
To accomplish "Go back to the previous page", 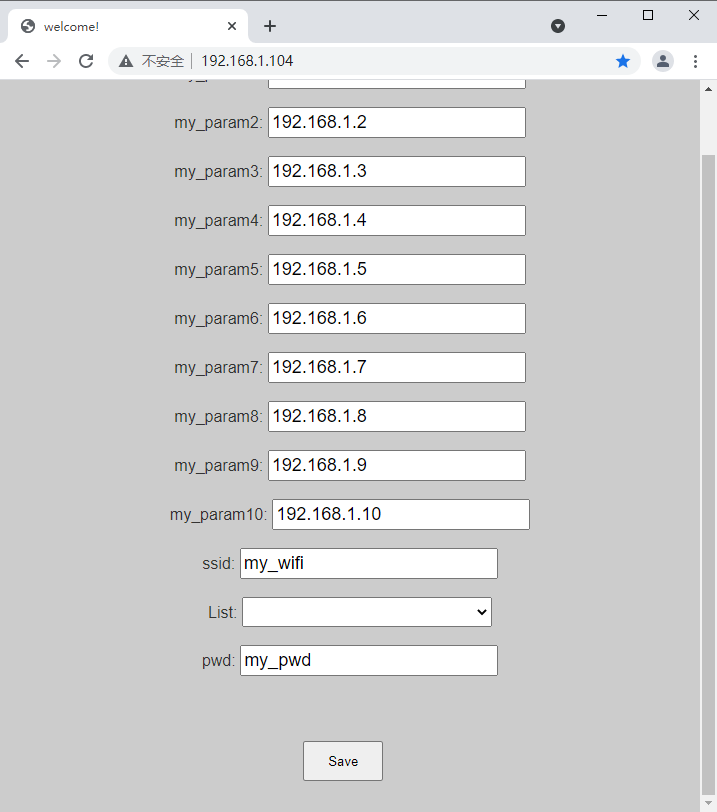I will click(x=22, y=61).
